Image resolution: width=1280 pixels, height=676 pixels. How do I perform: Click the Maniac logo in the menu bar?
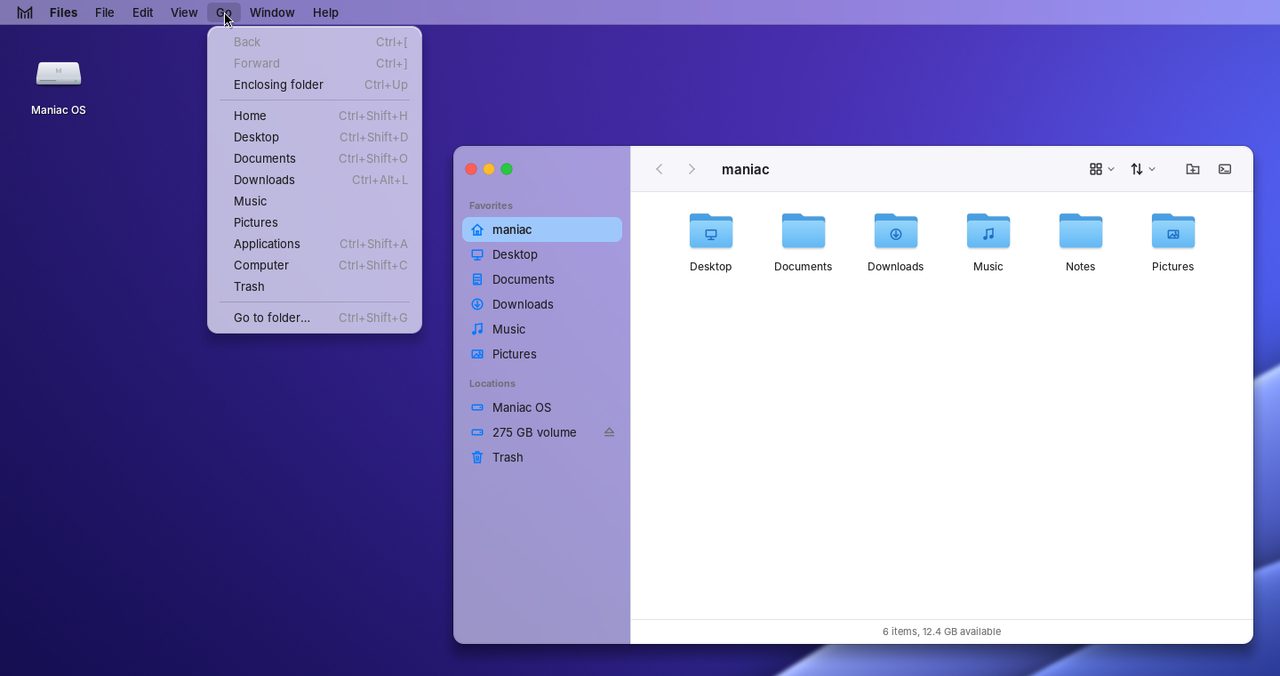point(25,13)
